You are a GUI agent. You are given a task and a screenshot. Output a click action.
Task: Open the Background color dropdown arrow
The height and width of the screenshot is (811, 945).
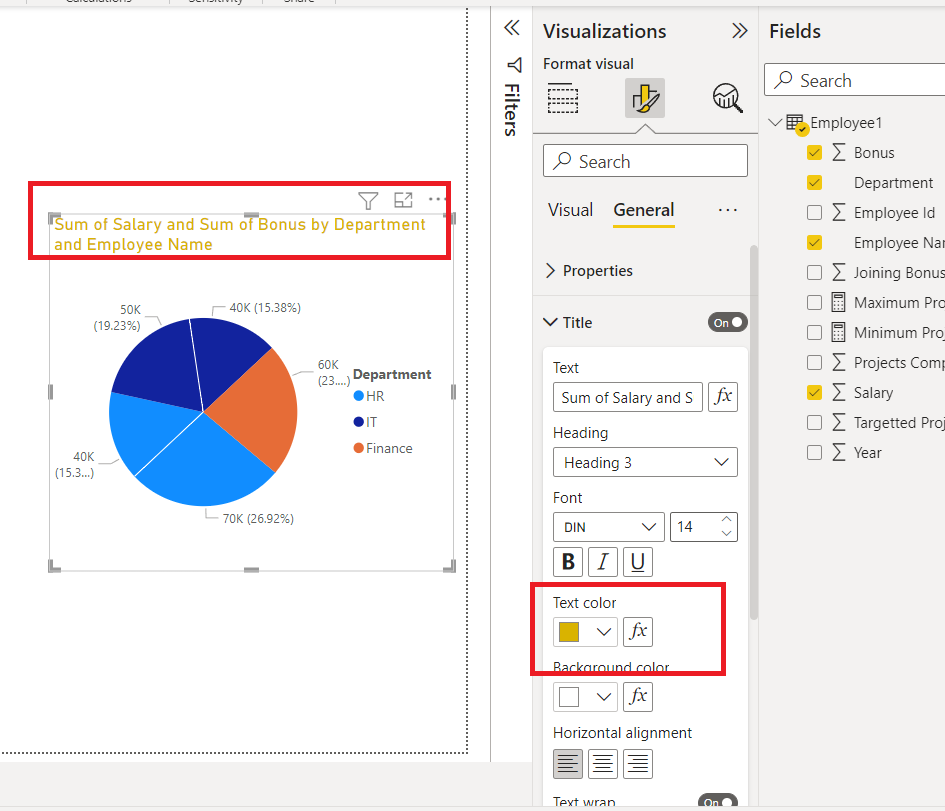pos(604,697)
